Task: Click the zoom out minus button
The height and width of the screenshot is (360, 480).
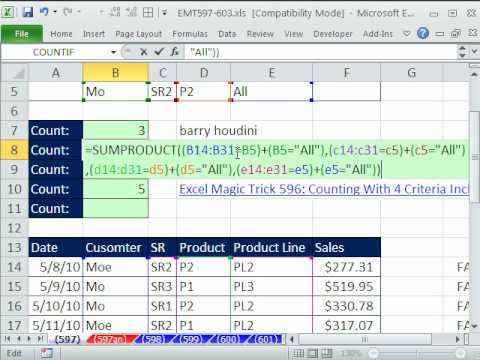Action: coord(374,353)
